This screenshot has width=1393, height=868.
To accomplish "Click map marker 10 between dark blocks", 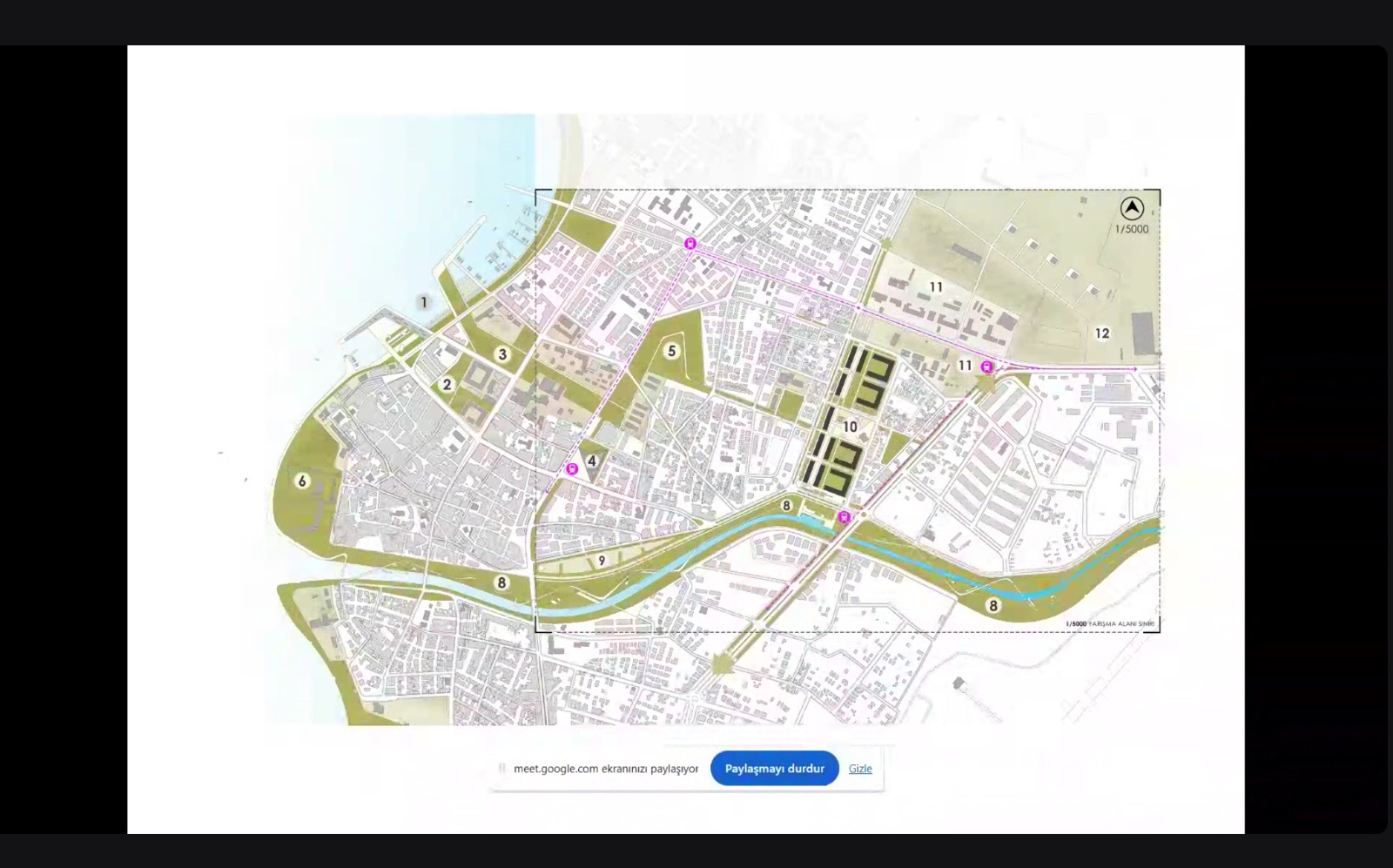I will point(850,427).
